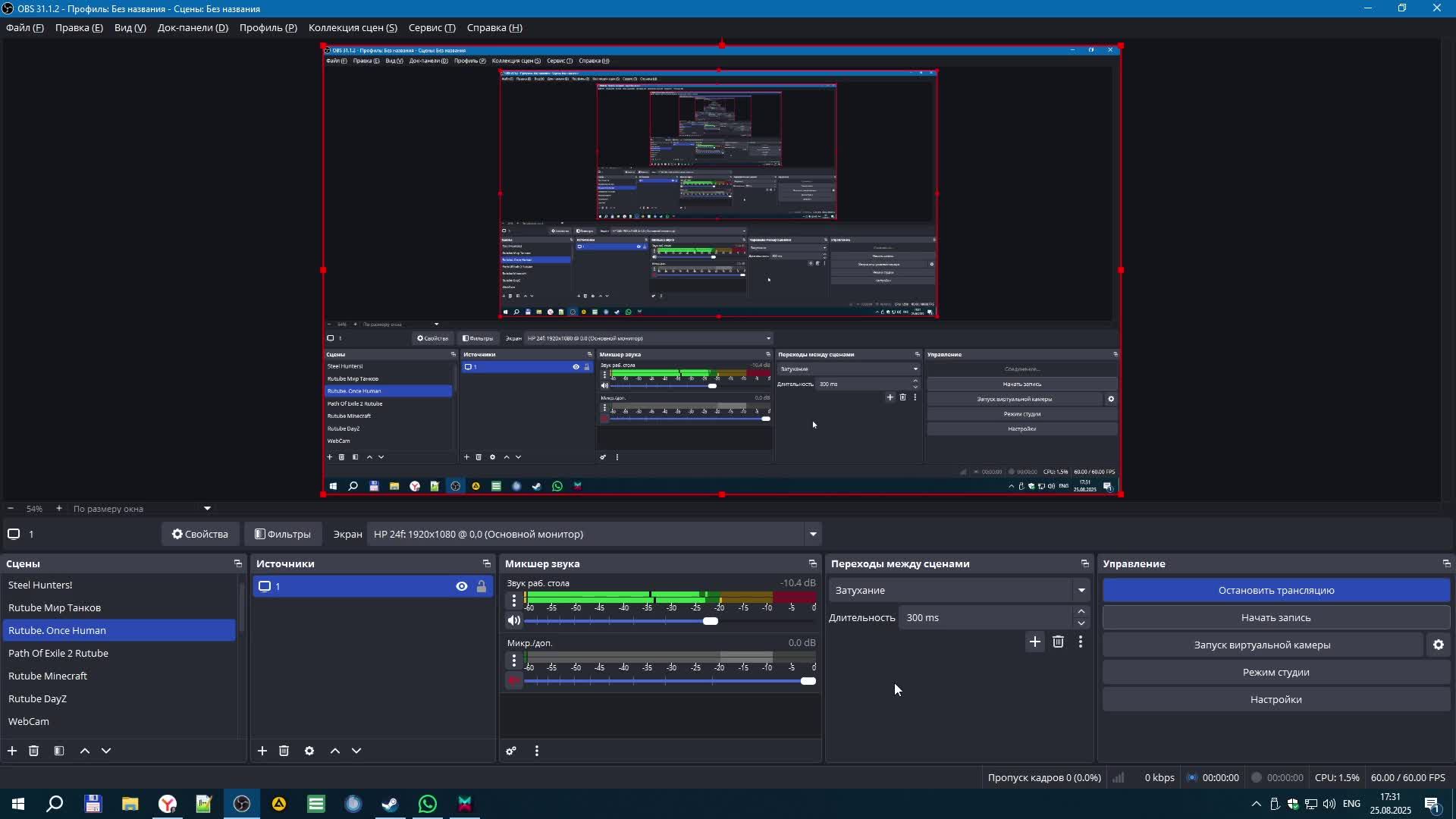Add a new scene with plus icon
The height and width of the screenshot is (819, 1456).
click(x=12, y=751)
